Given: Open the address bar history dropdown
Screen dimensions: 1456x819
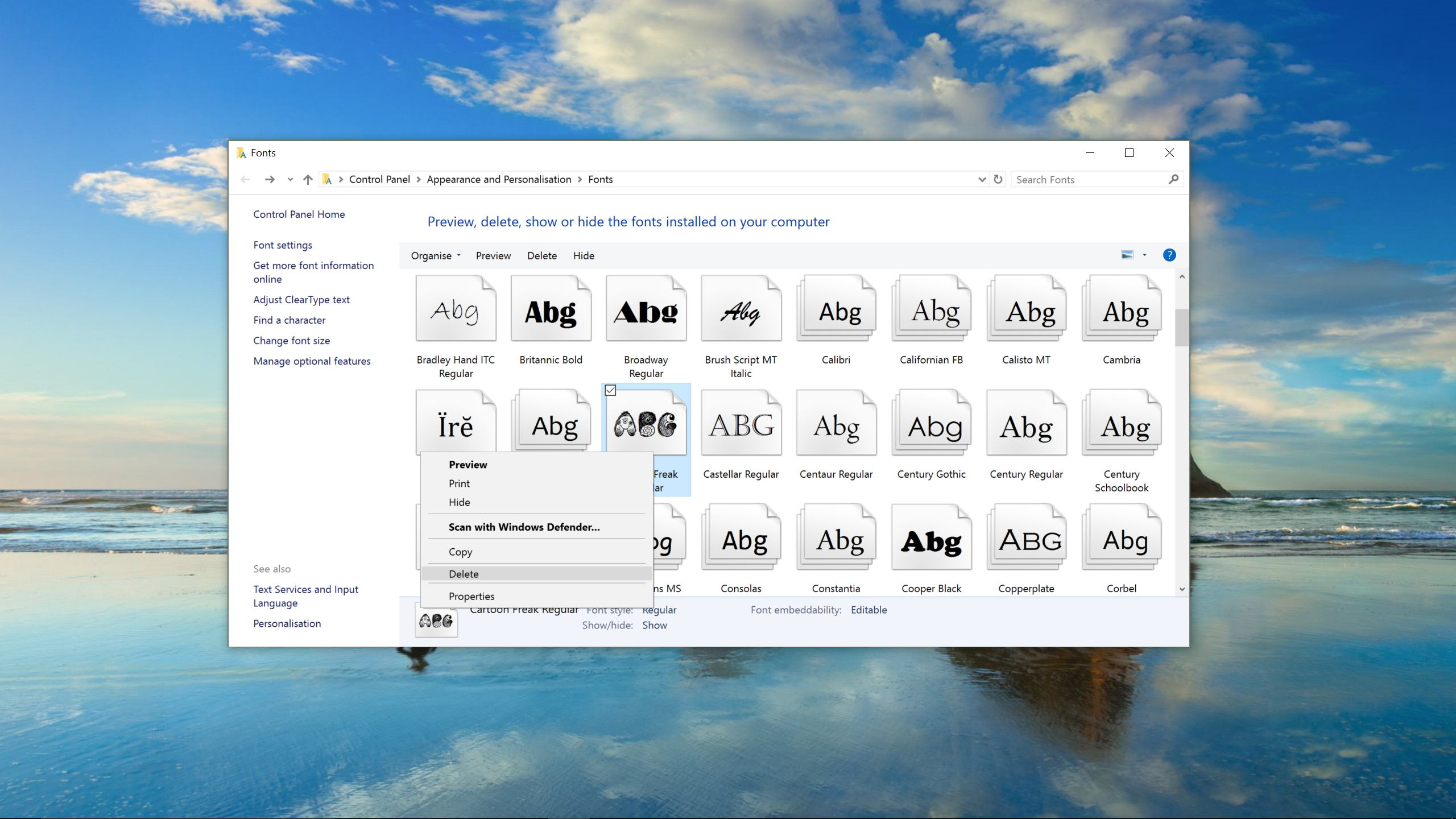Looking at the screenshot, I should (x=982, y=179).
